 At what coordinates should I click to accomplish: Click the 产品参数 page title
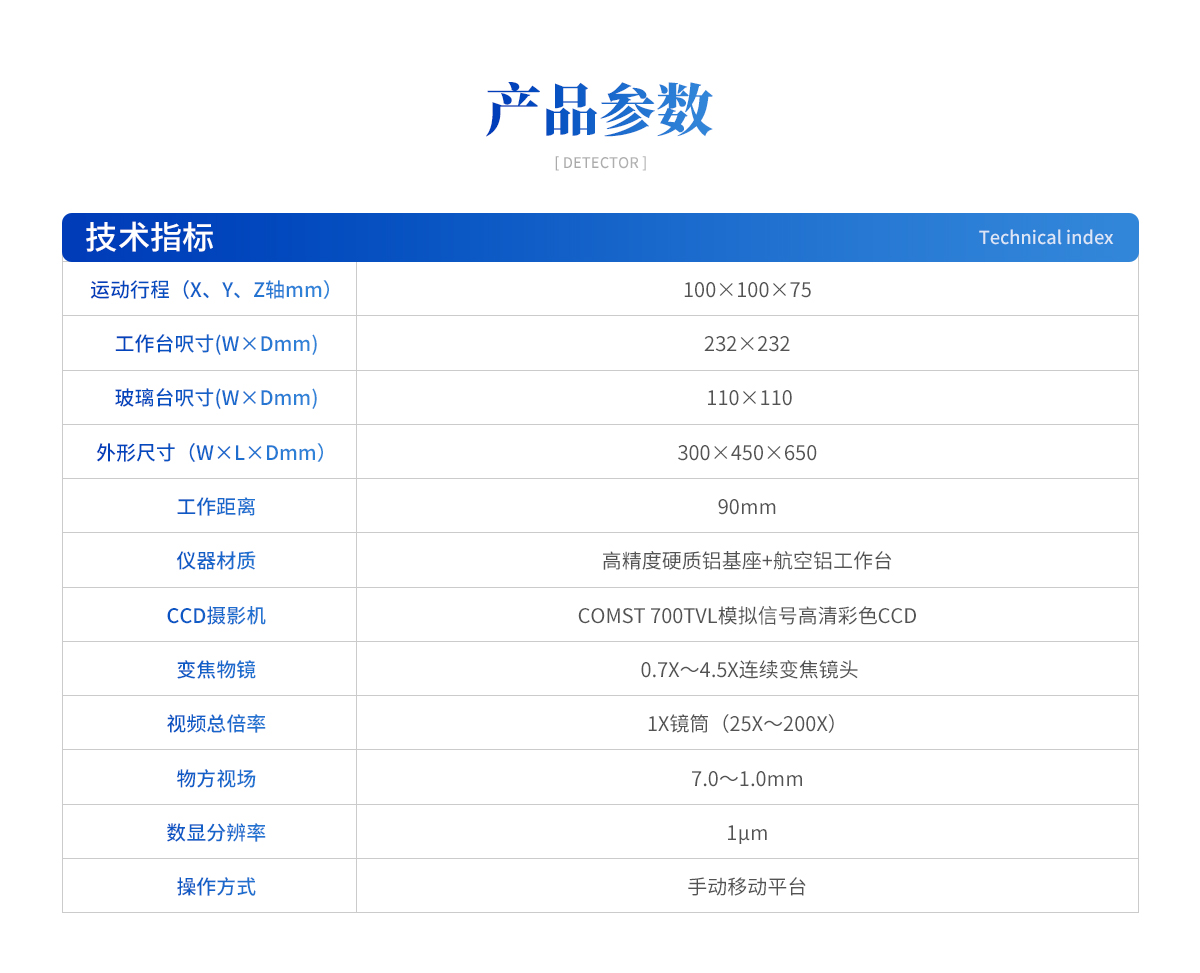coord(599,109)
